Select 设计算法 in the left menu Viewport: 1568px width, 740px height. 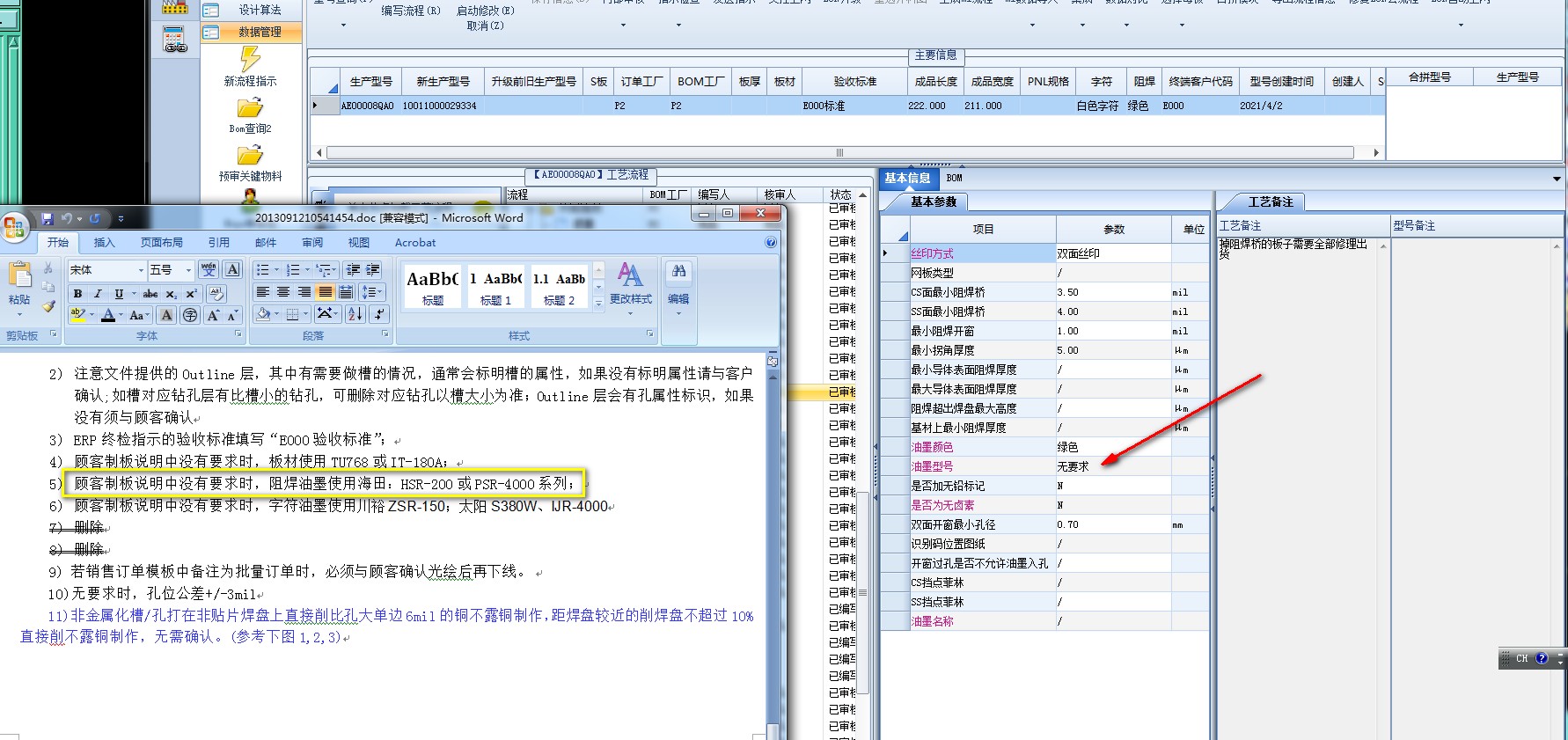pos(252,10)
